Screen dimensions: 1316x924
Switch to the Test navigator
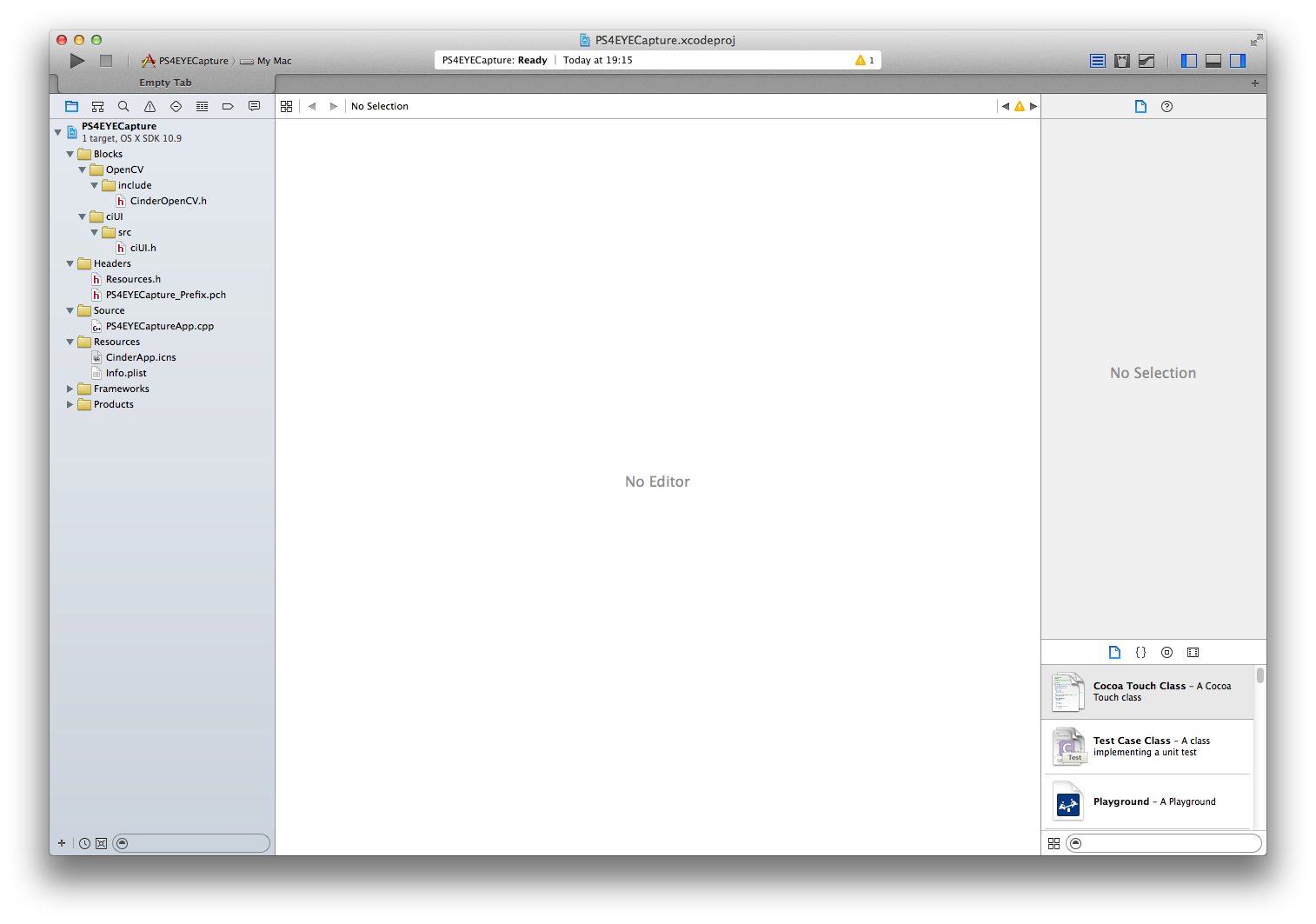pyautogui.click(x=176, y=106)
